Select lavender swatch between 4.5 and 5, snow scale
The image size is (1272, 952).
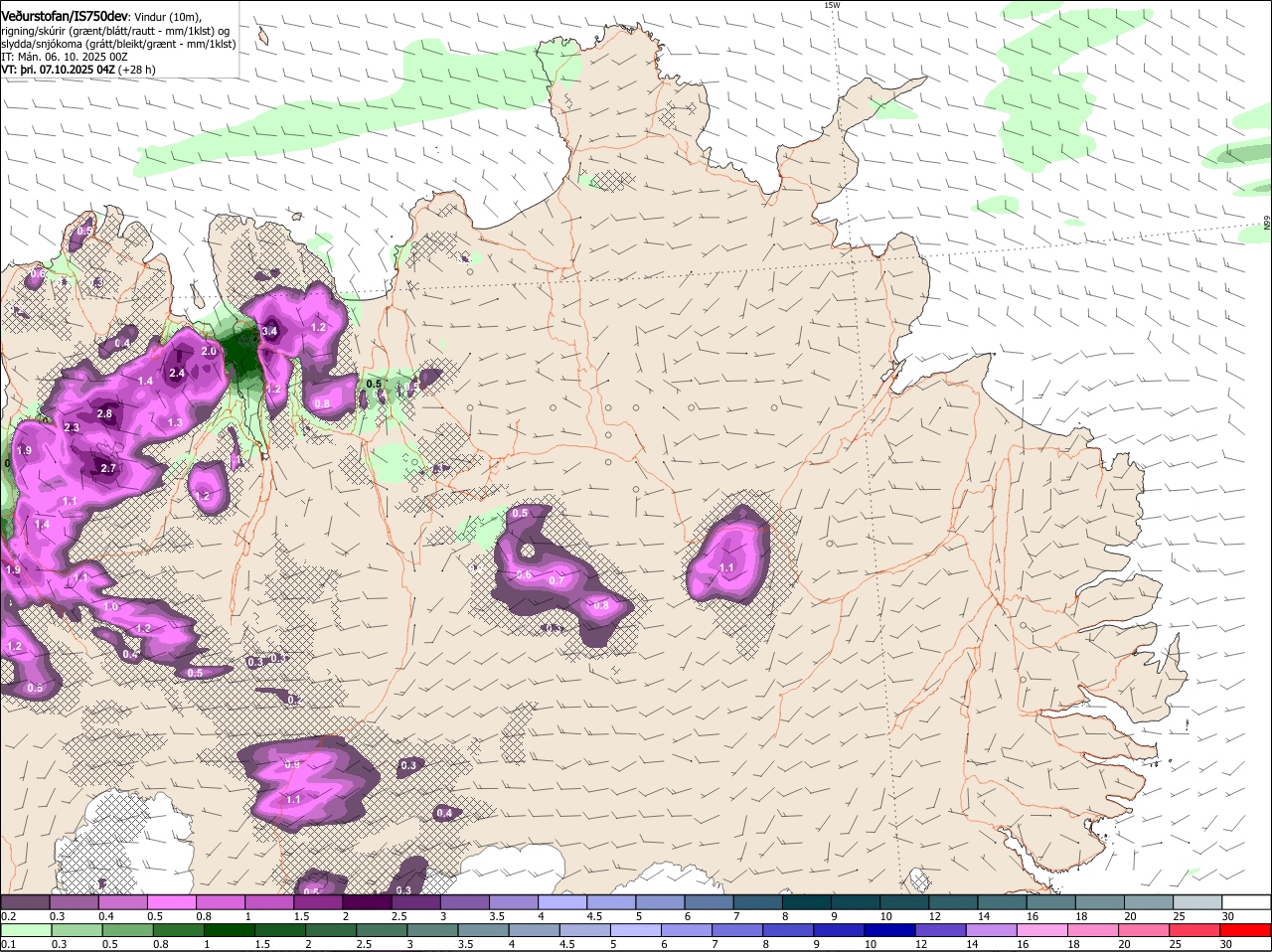pos(612,902)
